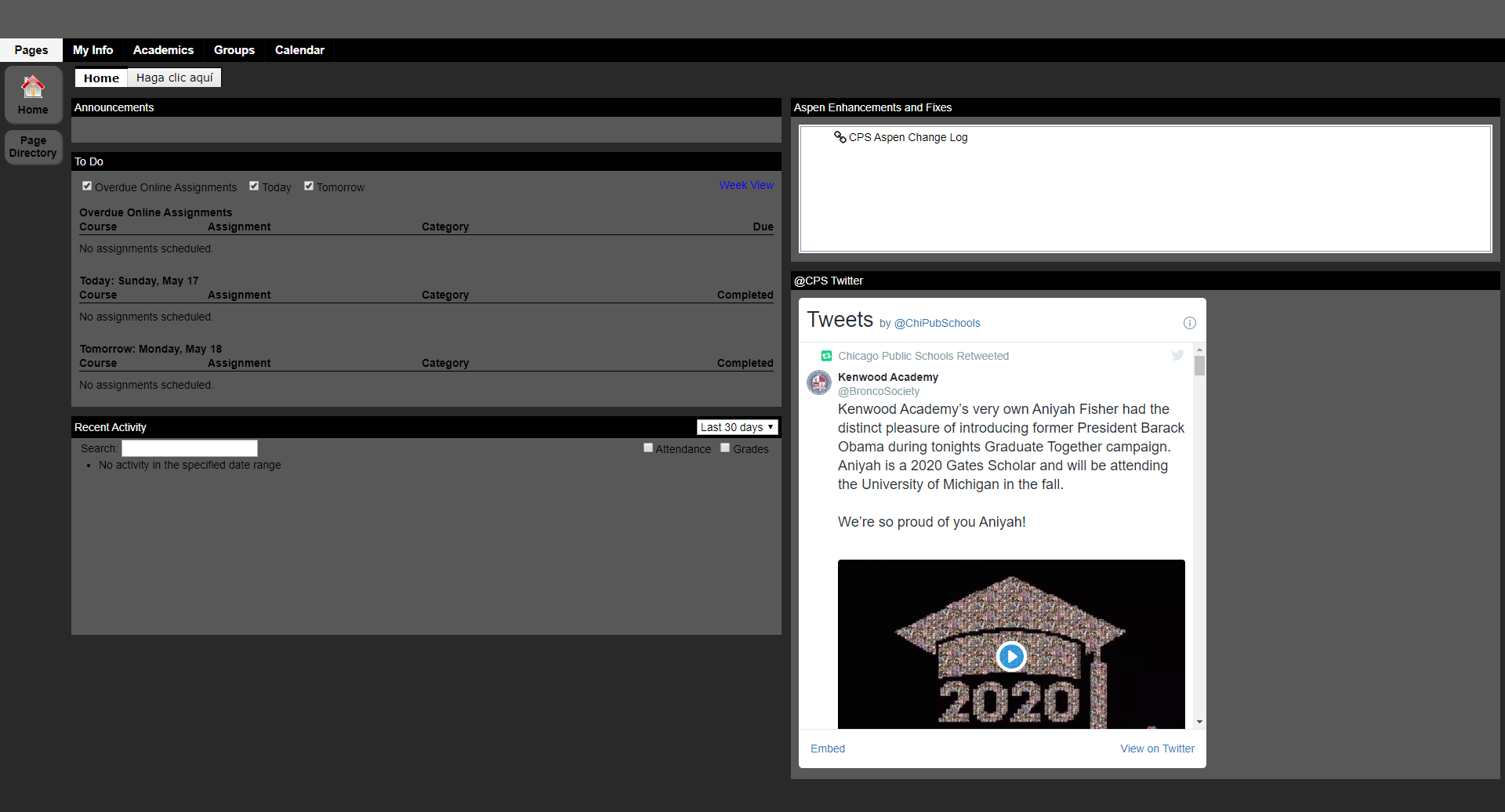This screenshot has width=1505, height=812.
Task: Open the Last 30 days dropdown
Action: pyautogui.click(x=737, y=427)
